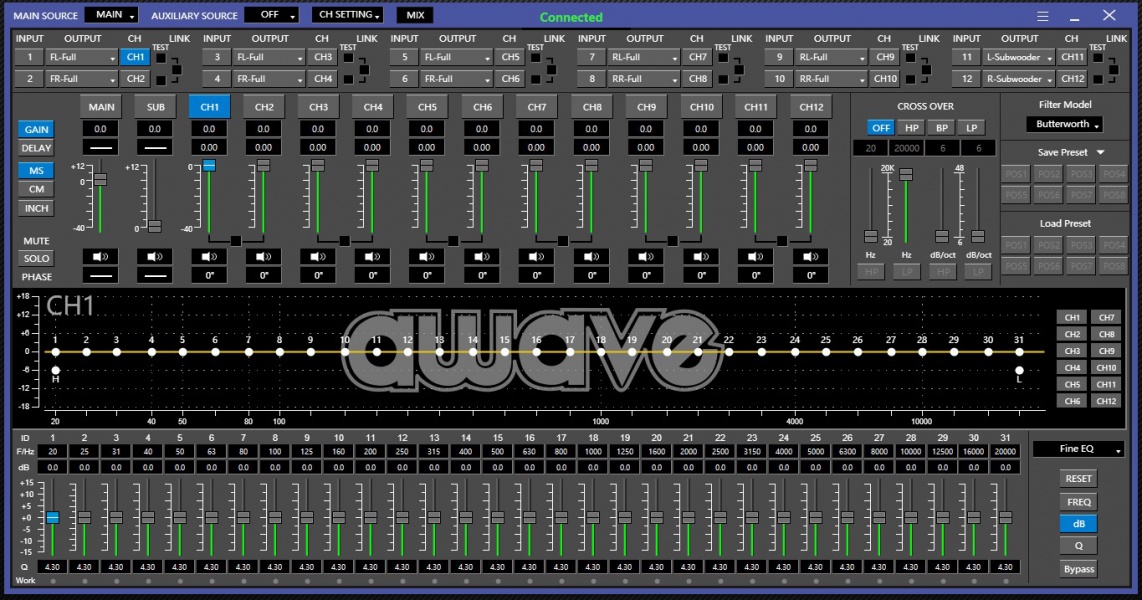Mute the MAIN channel speaker icon

101,256
